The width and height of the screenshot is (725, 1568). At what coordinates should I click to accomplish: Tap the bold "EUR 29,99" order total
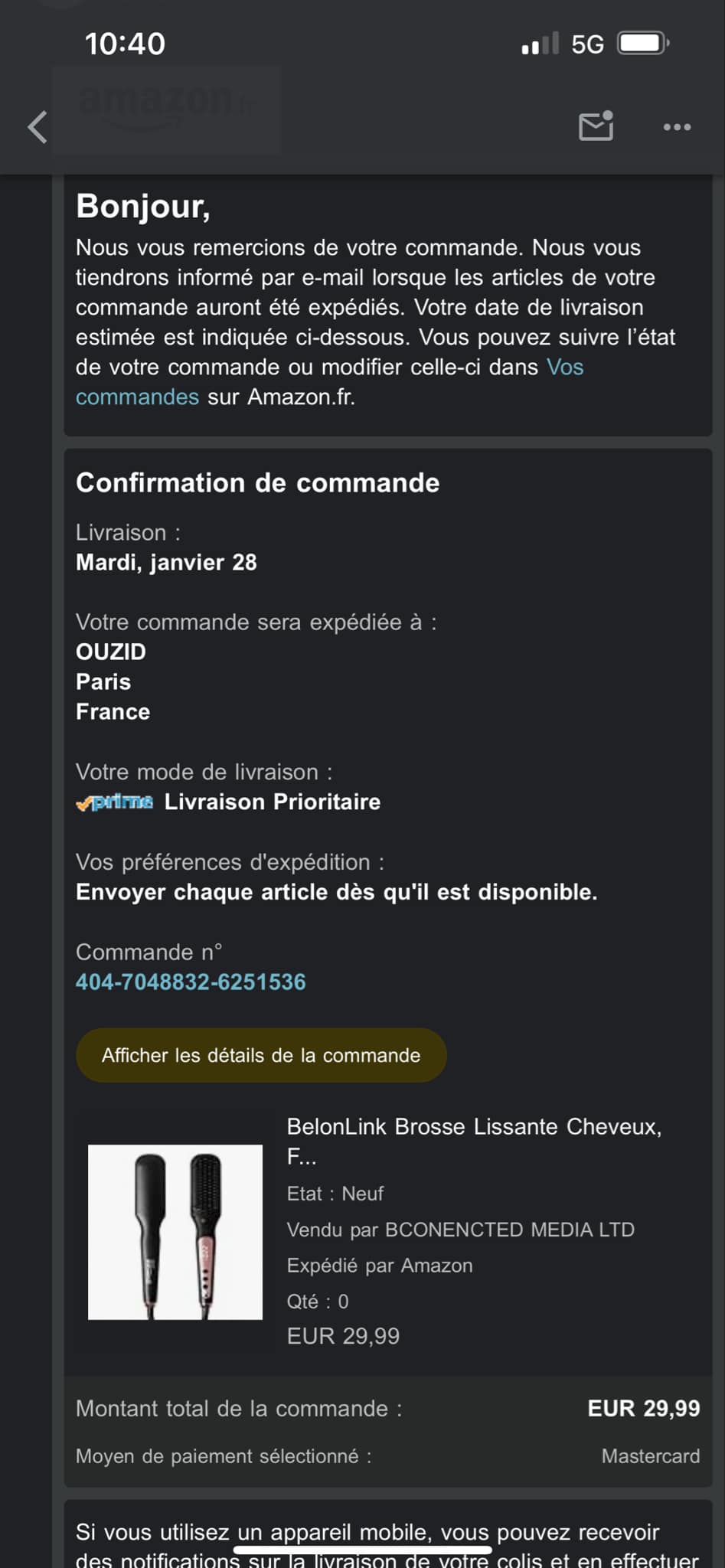[643, 1409]
